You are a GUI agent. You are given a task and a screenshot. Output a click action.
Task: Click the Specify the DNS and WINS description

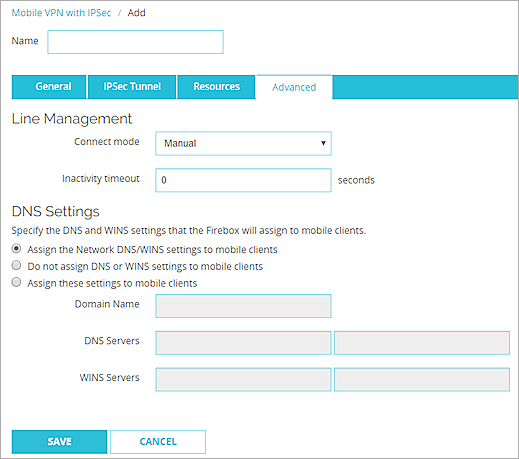(x=189, y=231)
